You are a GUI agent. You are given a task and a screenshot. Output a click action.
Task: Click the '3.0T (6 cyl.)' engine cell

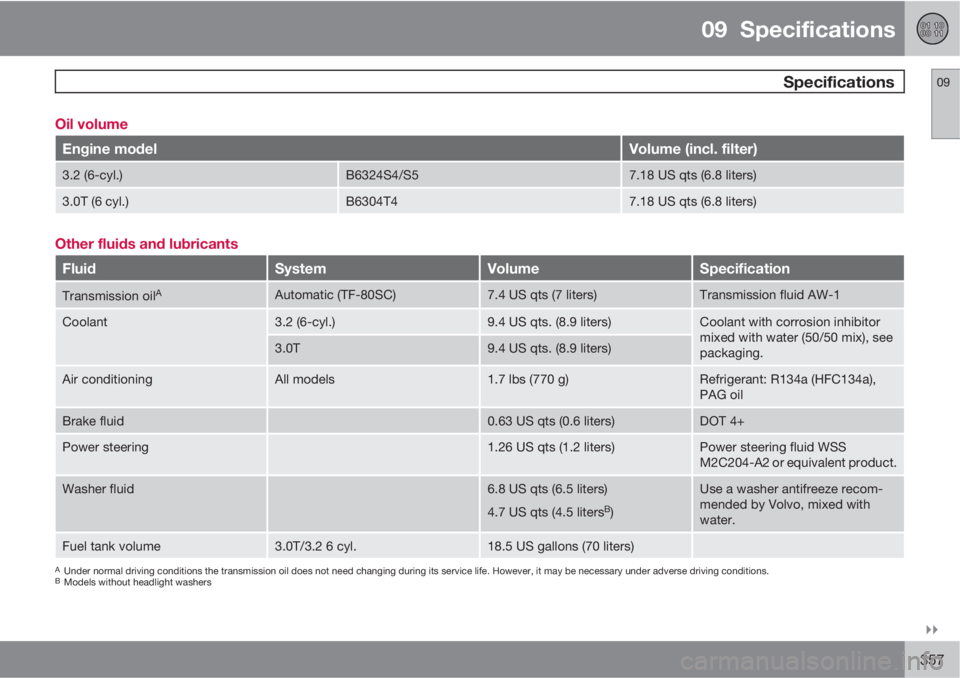(196, 202)
